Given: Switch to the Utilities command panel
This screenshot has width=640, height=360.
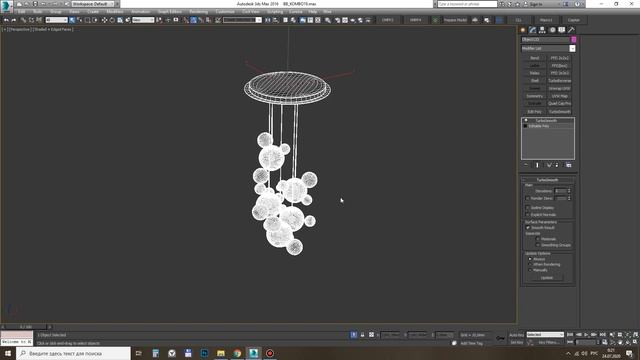Looking at the screenshot, I should 571,30.
